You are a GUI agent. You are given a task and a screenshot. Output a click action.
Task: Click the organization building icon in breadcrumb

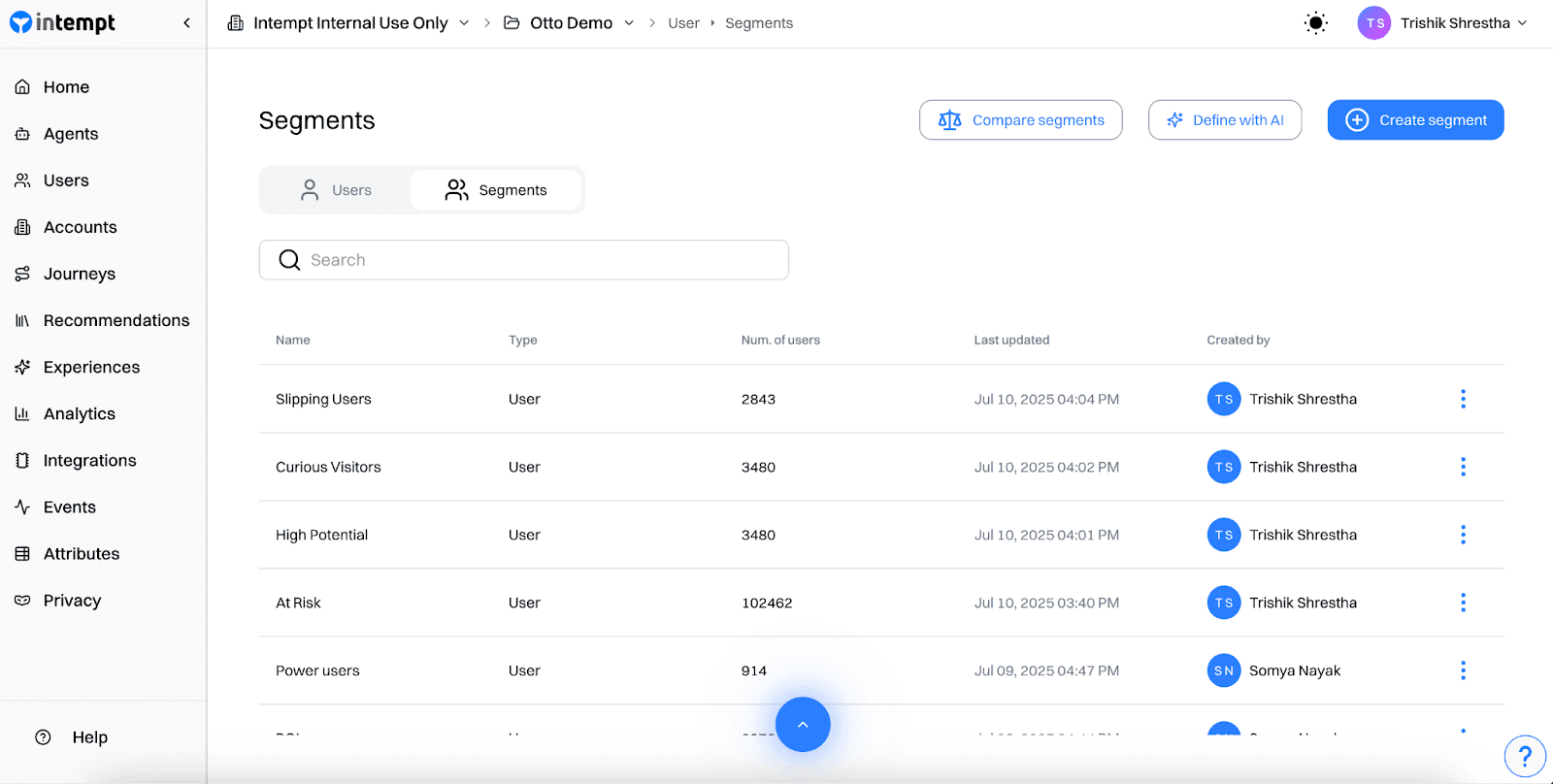point(236,22)
